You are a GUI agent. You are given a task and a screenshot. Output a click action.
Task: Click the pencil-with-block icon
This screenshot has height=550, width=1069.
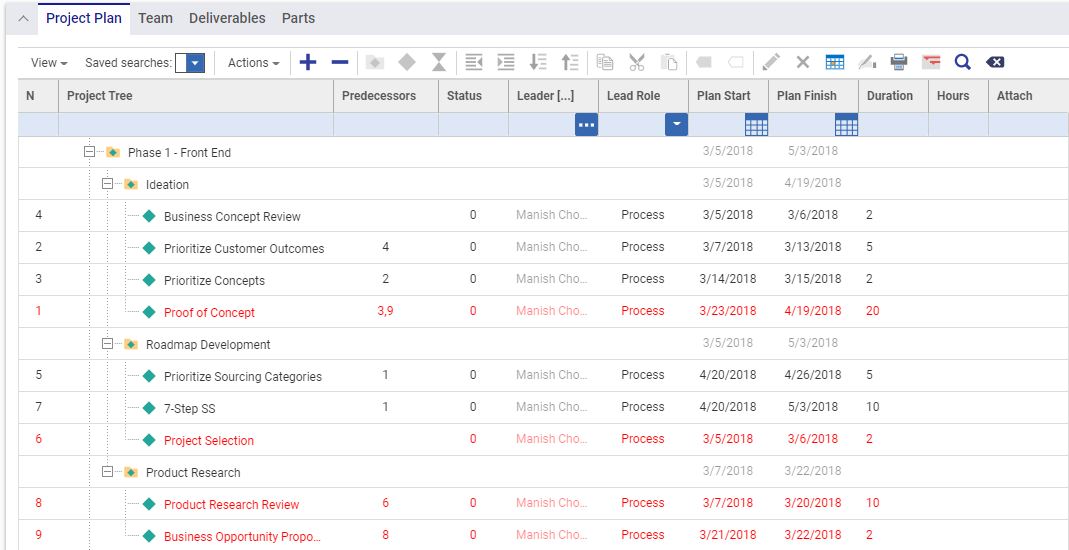click(x=867, y=63)
